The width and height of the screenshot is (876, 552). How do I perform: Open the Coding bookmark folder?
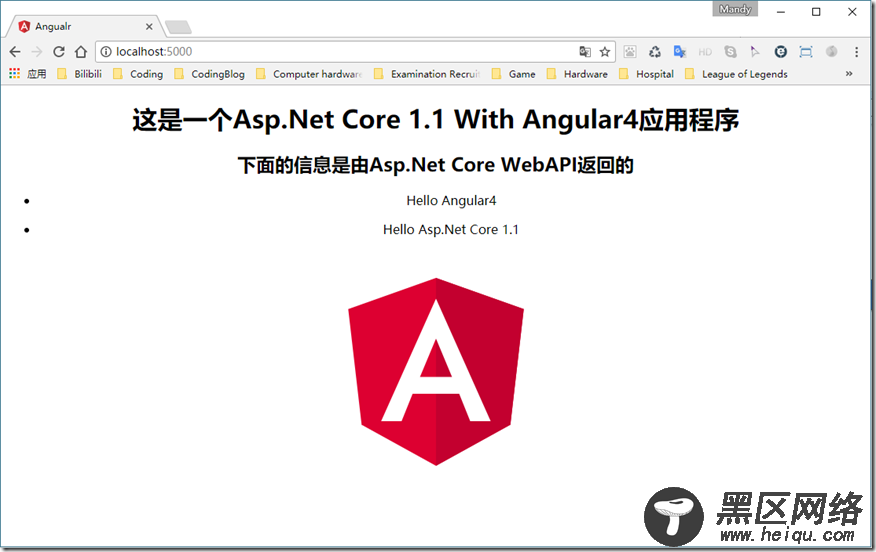pos(138,74)
